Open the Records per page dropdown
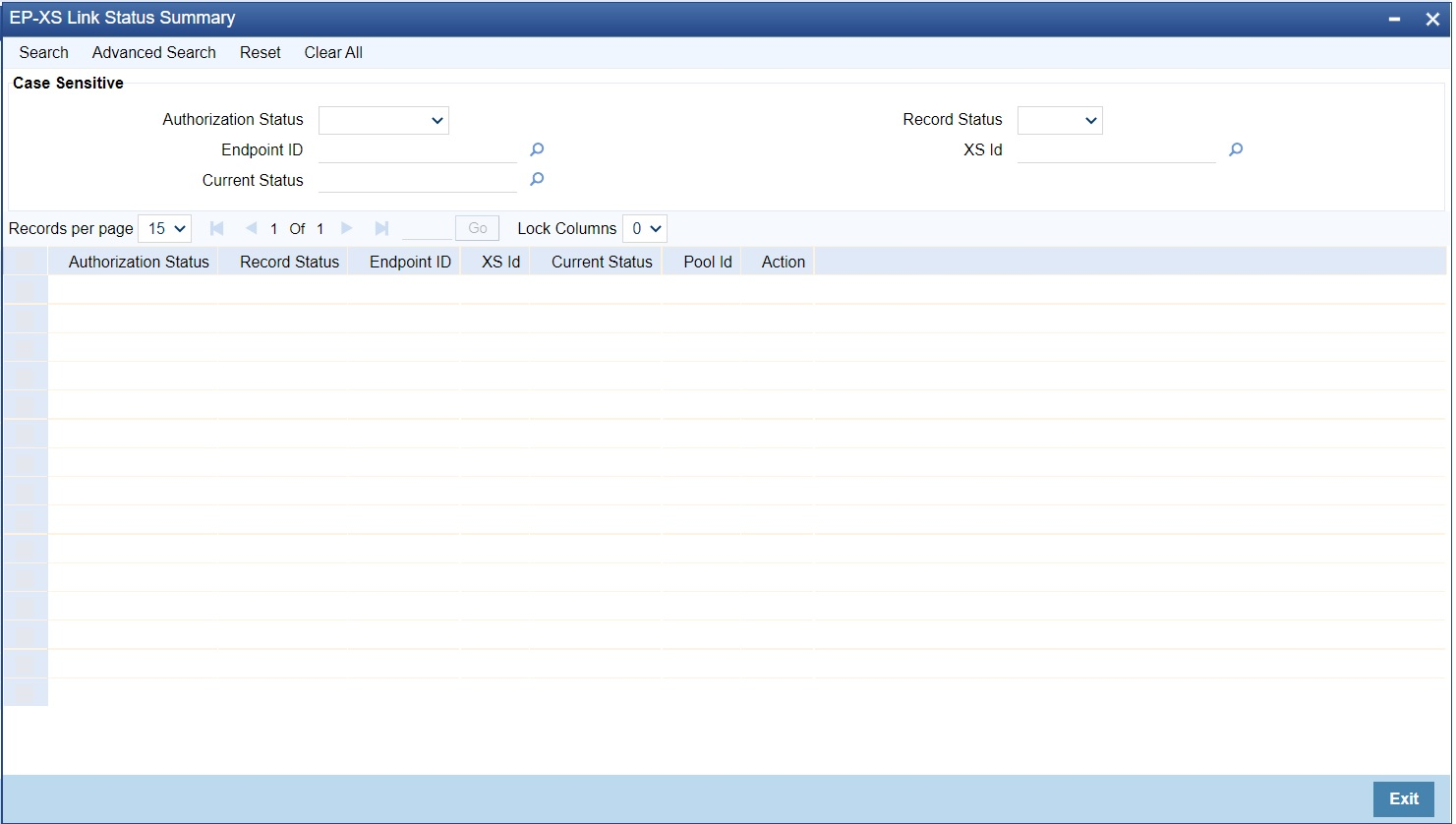 (x=165, y=228)
